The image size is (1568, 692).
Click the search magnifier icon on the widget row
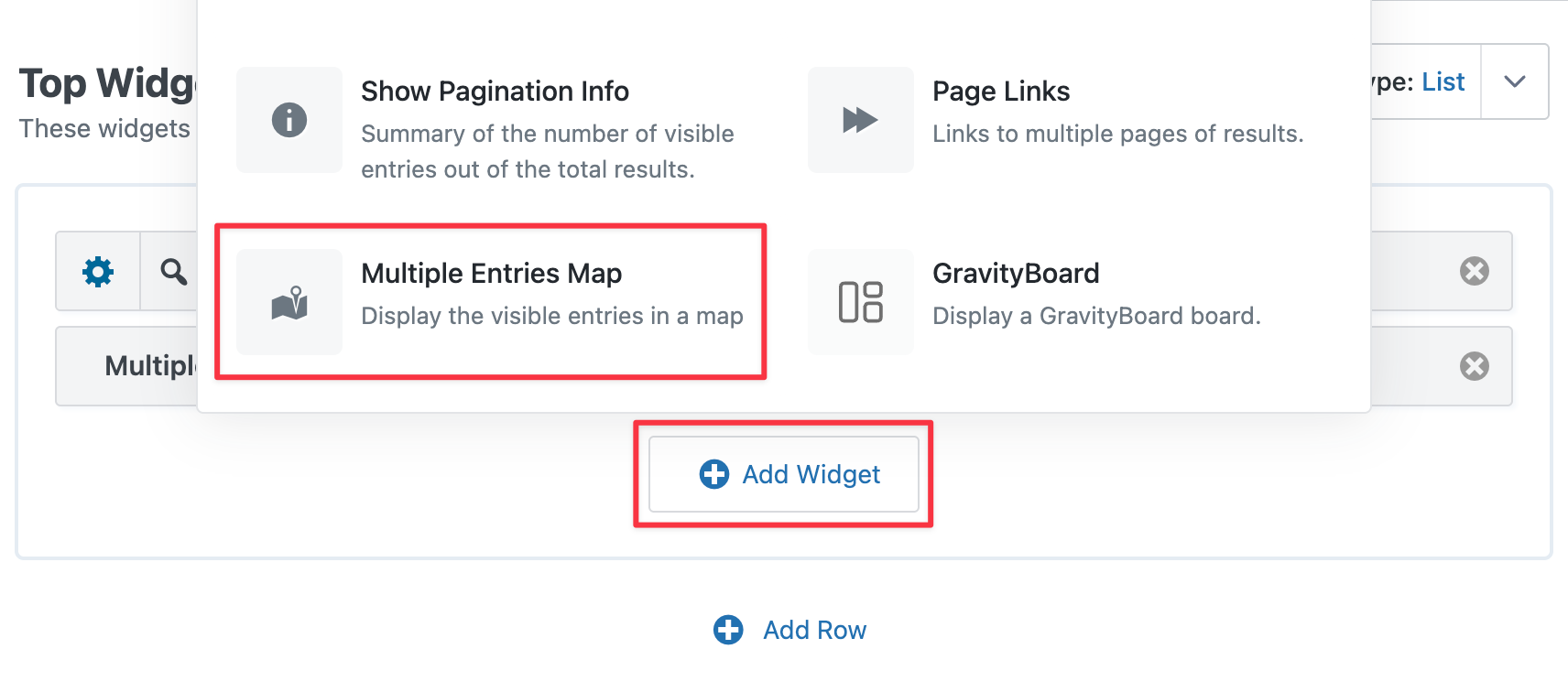click(x=172, y=271)
